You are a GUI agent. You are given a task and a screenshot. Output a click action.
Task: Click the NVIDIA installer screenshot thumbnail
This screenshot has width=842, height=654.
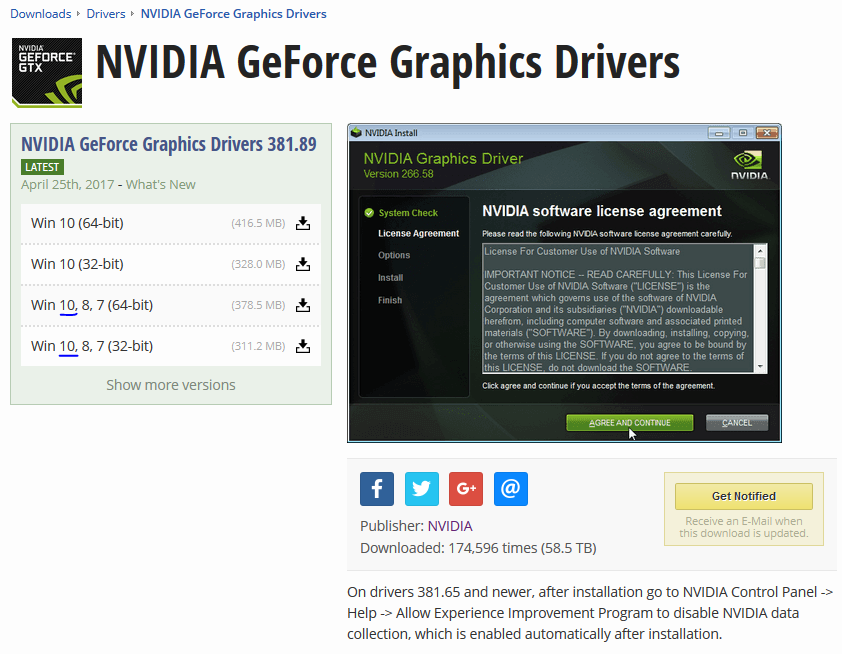point(564,283)
